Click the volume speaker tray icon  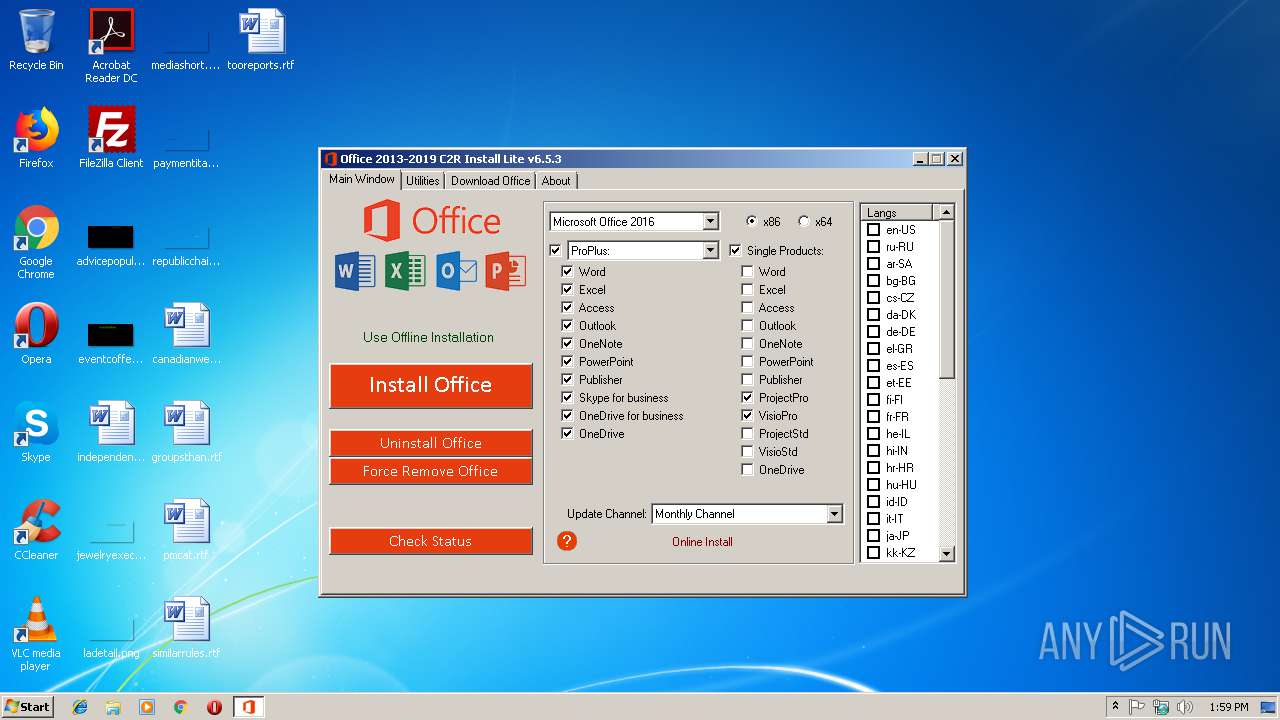coord(1185,707)
